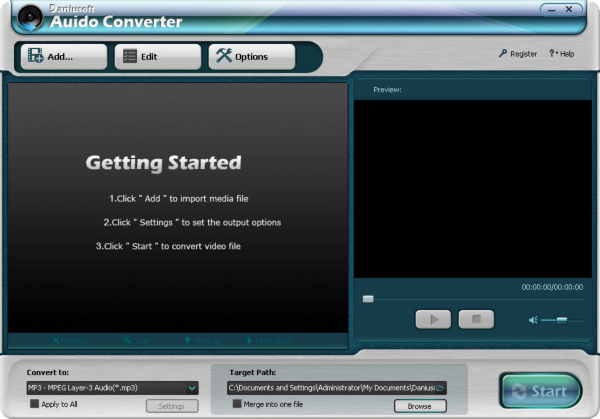
Task: Enable Merge into one file checkbox
Action: (237, 404)
